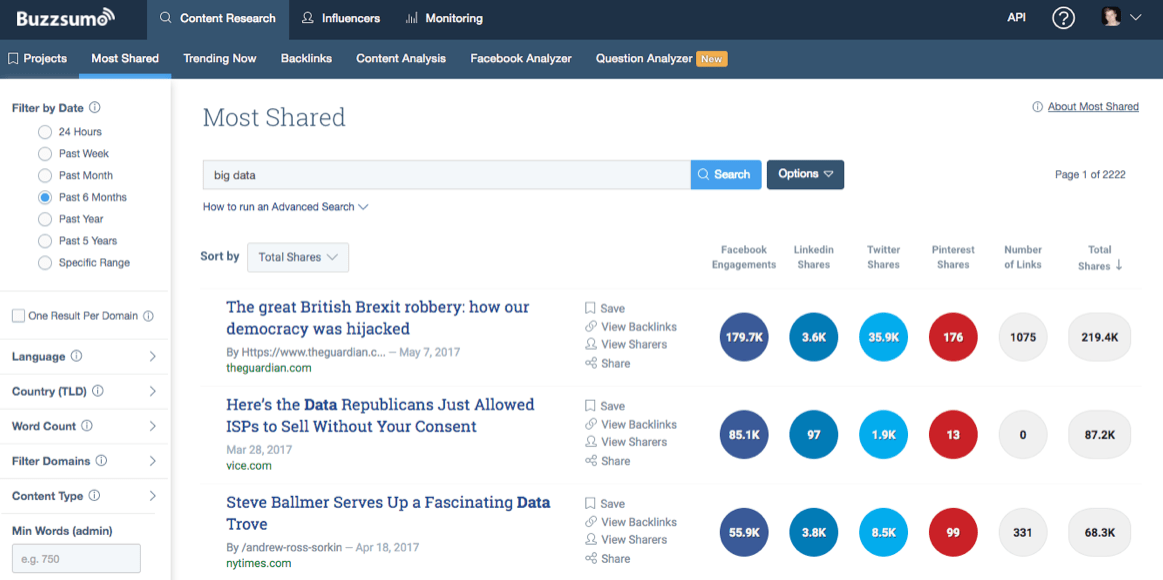The height and width of the screenshot is (580, 1163).
Task: Click the user profile avatar
Action: (1111, 18)
